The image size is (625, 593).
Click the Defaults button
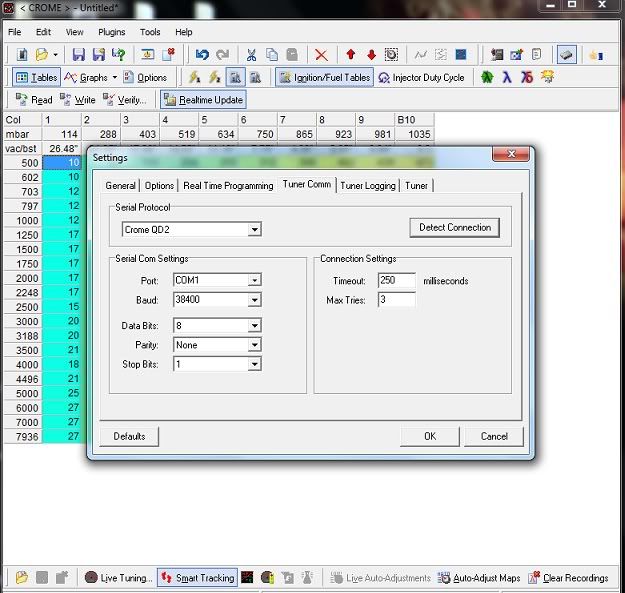click(x=129, y=436)
